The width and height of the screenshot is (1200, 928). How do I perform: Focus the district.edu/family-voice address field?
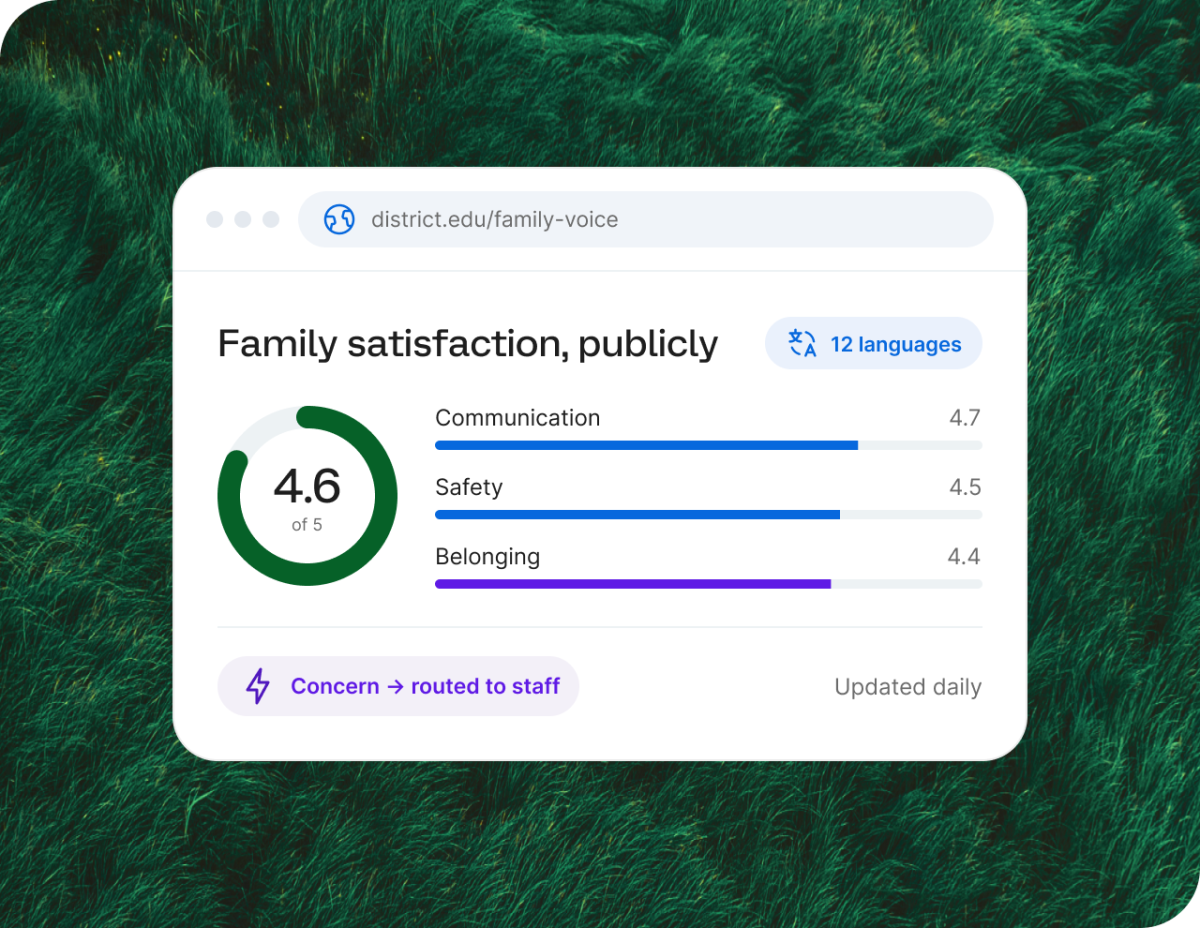(x=645, y=219)
